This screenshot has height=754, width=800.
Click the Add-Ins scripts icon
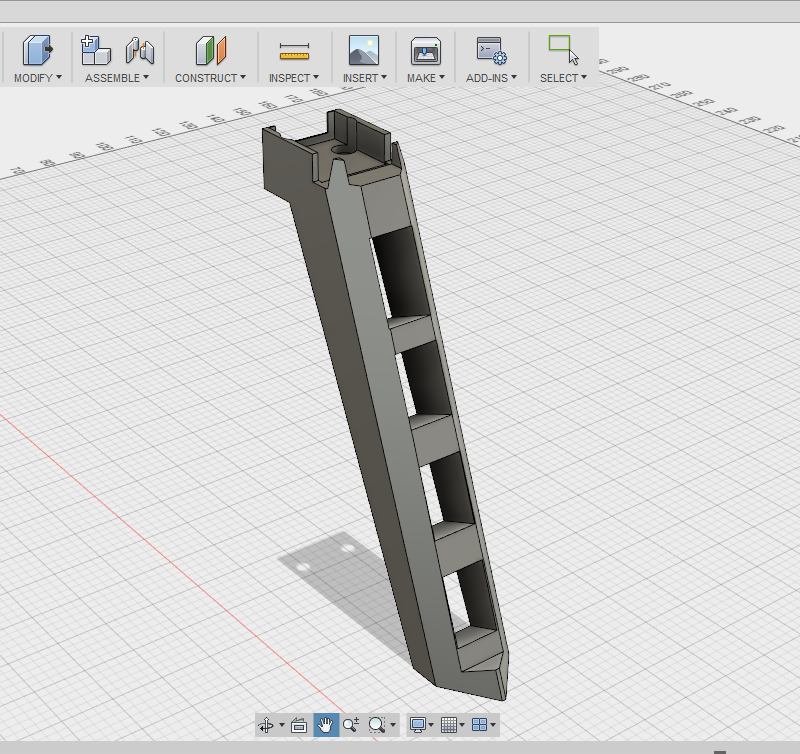tap(491, 51)
